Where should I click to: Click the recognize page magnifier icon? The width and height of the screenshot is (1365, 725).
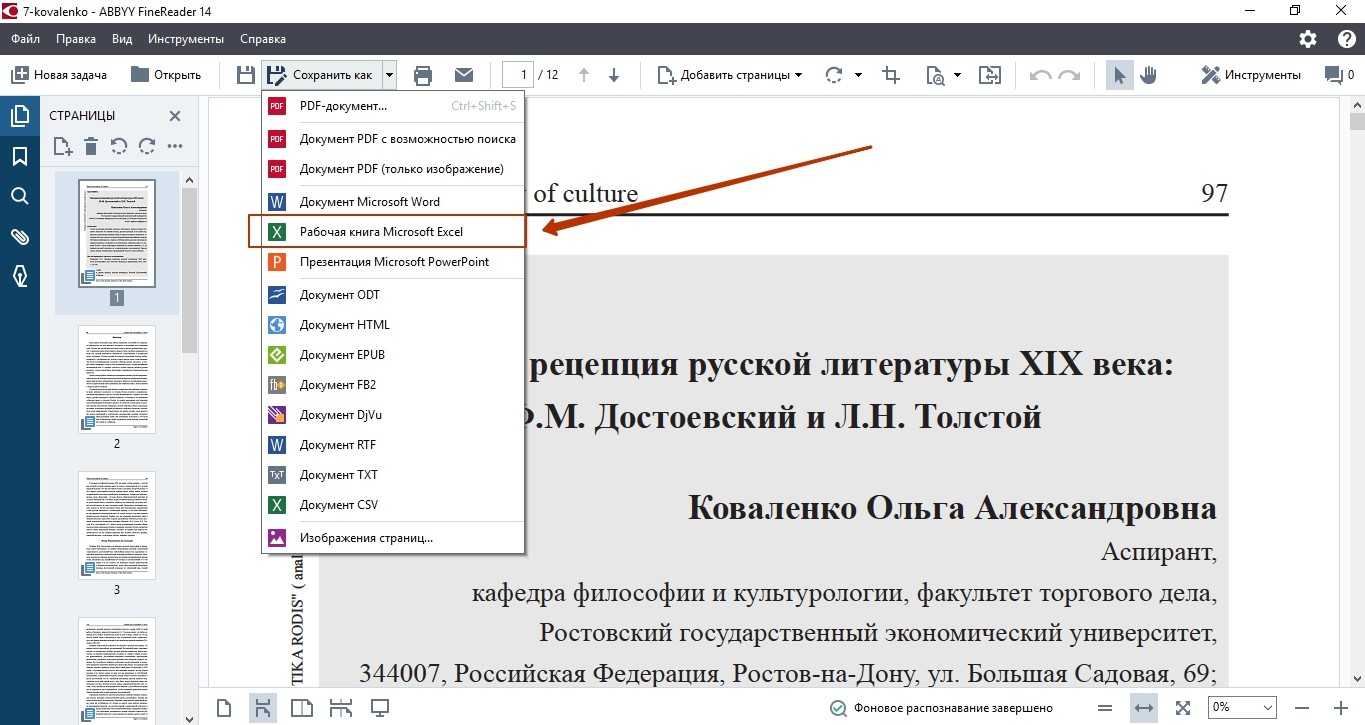(x=936, y=75)
